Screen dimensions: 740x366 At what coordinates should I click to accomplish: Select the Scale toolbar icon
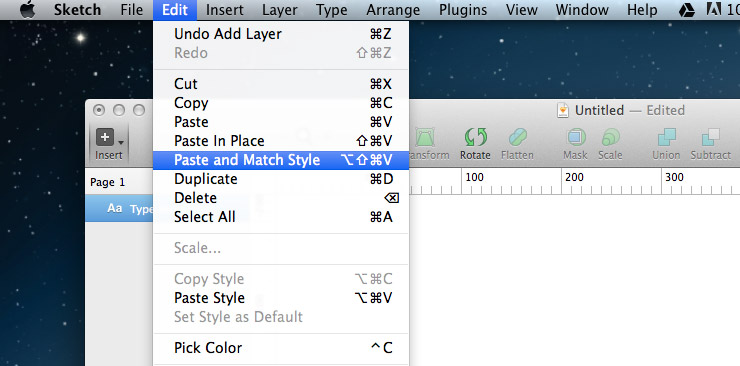point(610,137)
